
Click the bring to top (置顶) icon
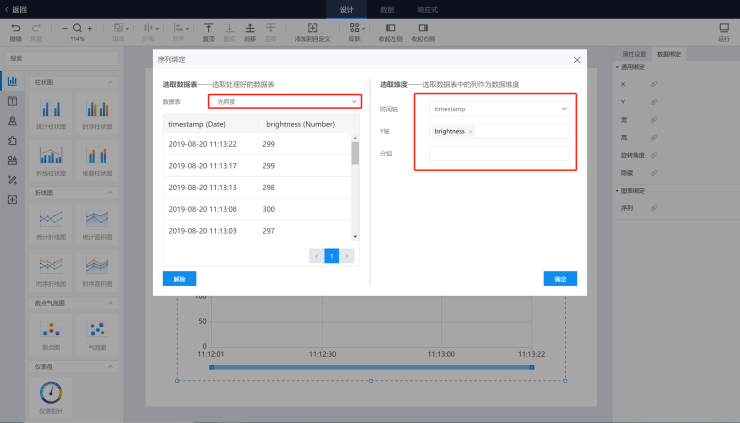point(209,28)
